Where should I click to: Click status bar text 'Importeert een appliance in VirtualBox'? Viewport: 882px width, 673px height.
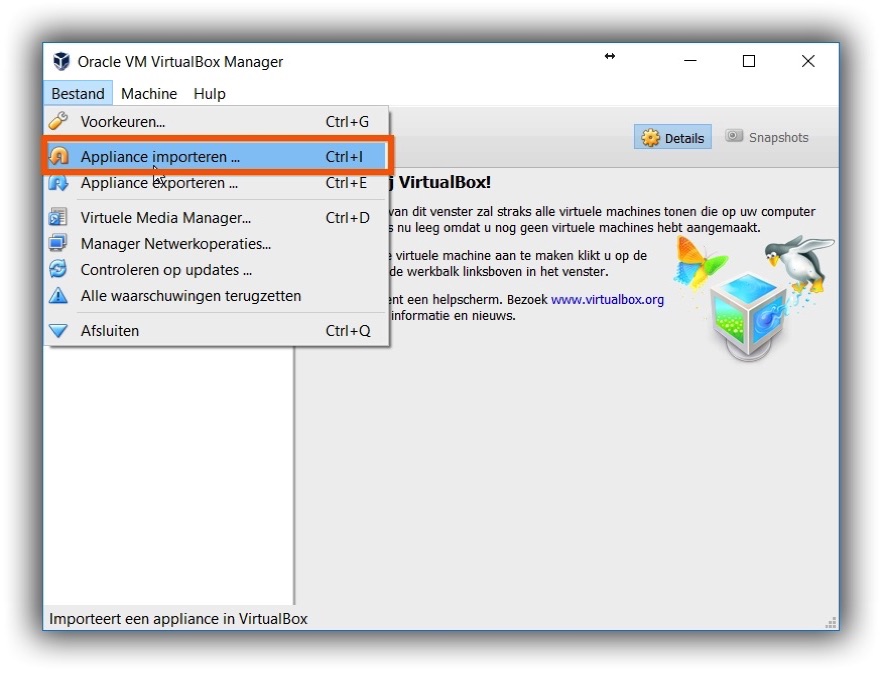point(178,618)
